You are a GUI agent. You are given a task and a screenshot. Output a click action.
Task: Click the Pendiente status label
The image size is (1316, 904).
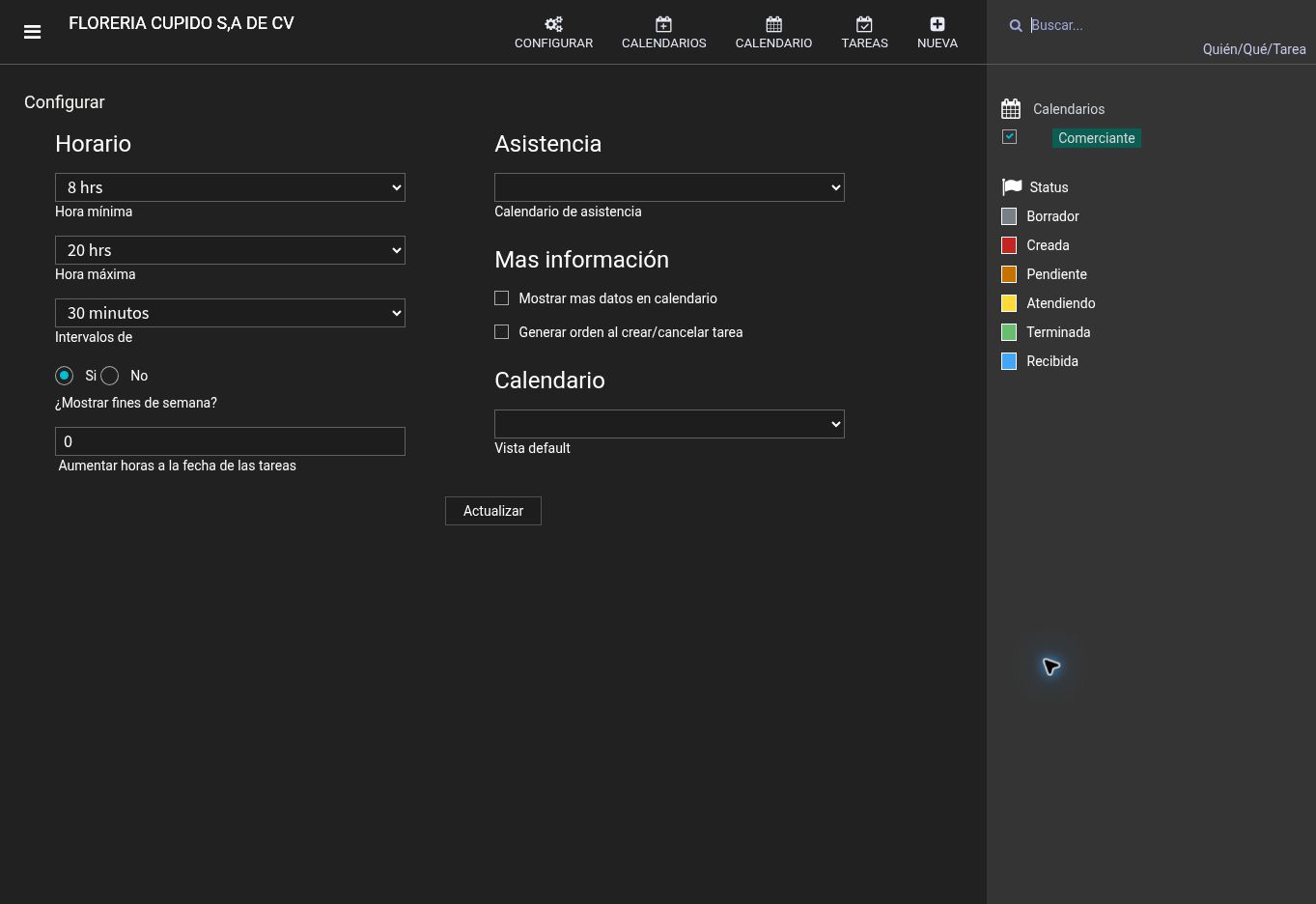point(1056,274)
